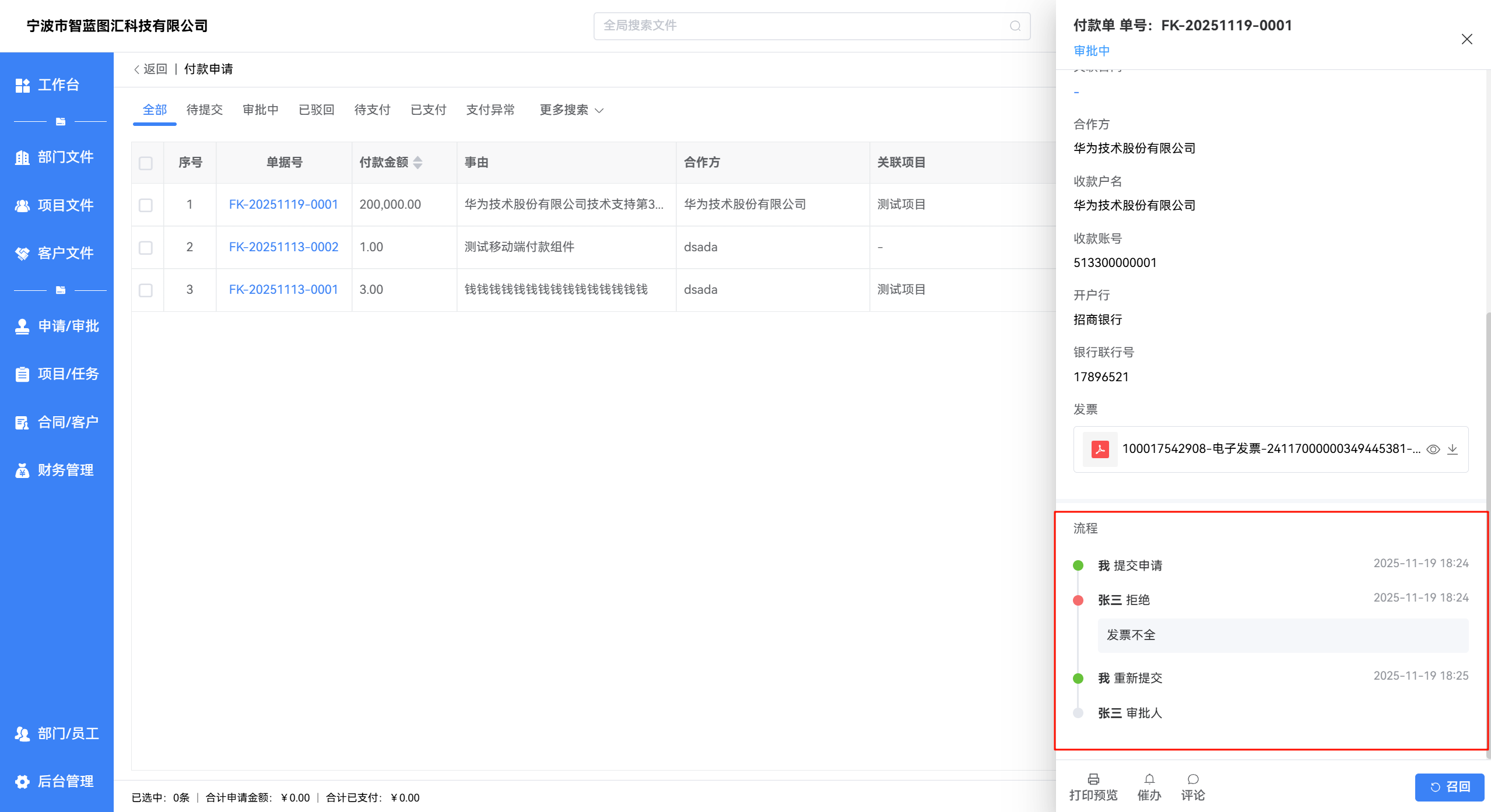
Task: Open document link FK-20251113-0001
Action: coord(283,290)
